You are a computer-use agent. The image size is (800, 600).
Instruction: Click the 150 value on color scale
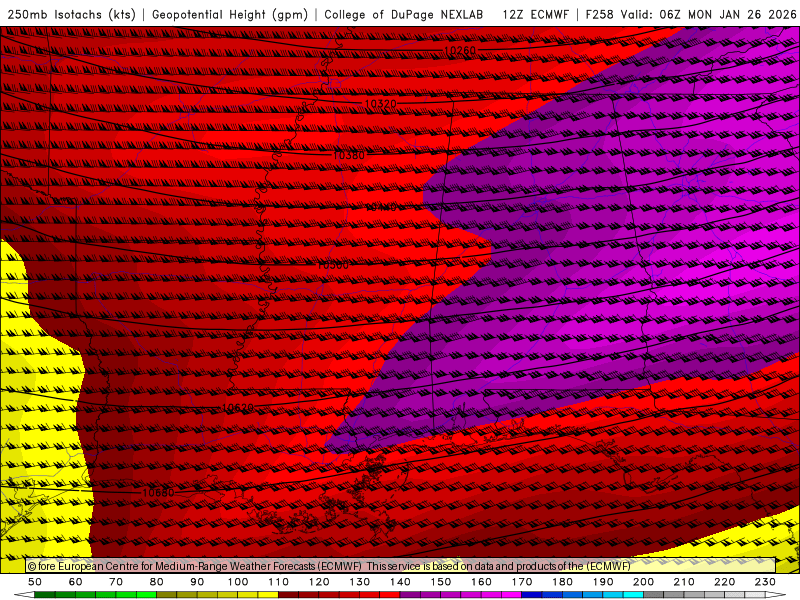441,582
